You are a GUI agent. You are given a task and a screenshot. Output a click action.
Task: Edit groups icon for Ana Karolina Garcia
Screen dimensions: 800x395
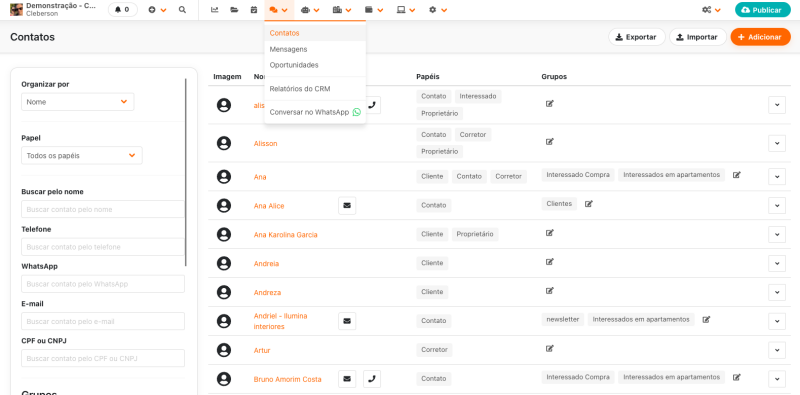(x=549, y=233)
